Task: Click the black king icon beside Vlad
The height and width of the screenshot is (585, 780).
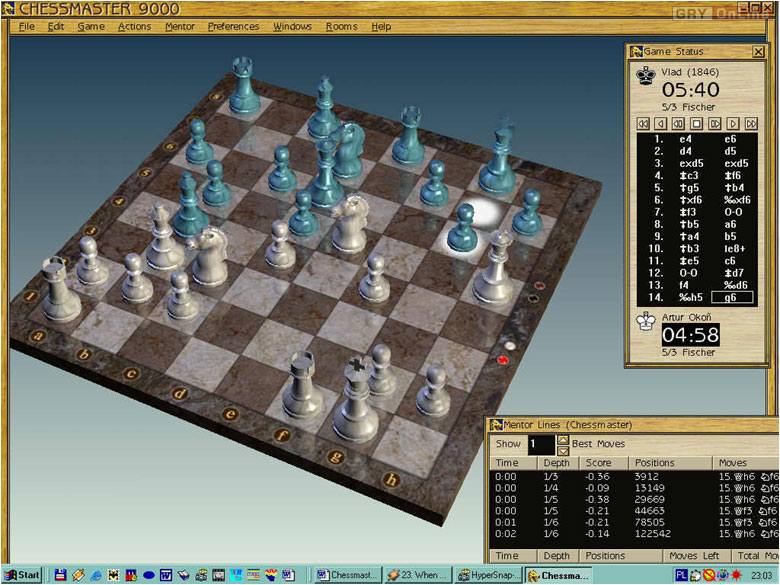Action: click(646, 76)
